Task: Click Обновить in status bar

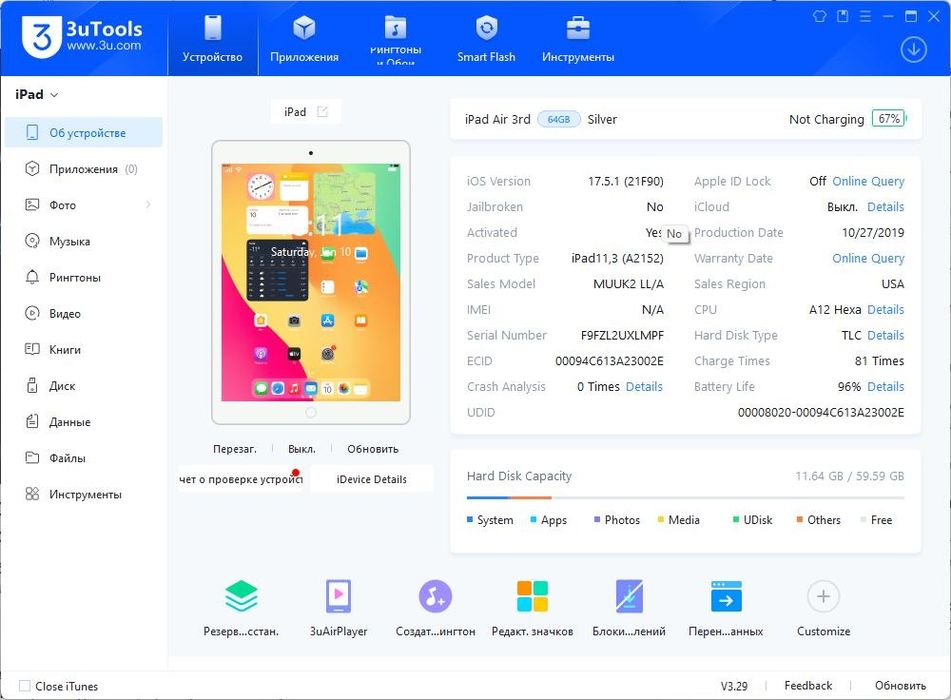Action: pos(900,685)
